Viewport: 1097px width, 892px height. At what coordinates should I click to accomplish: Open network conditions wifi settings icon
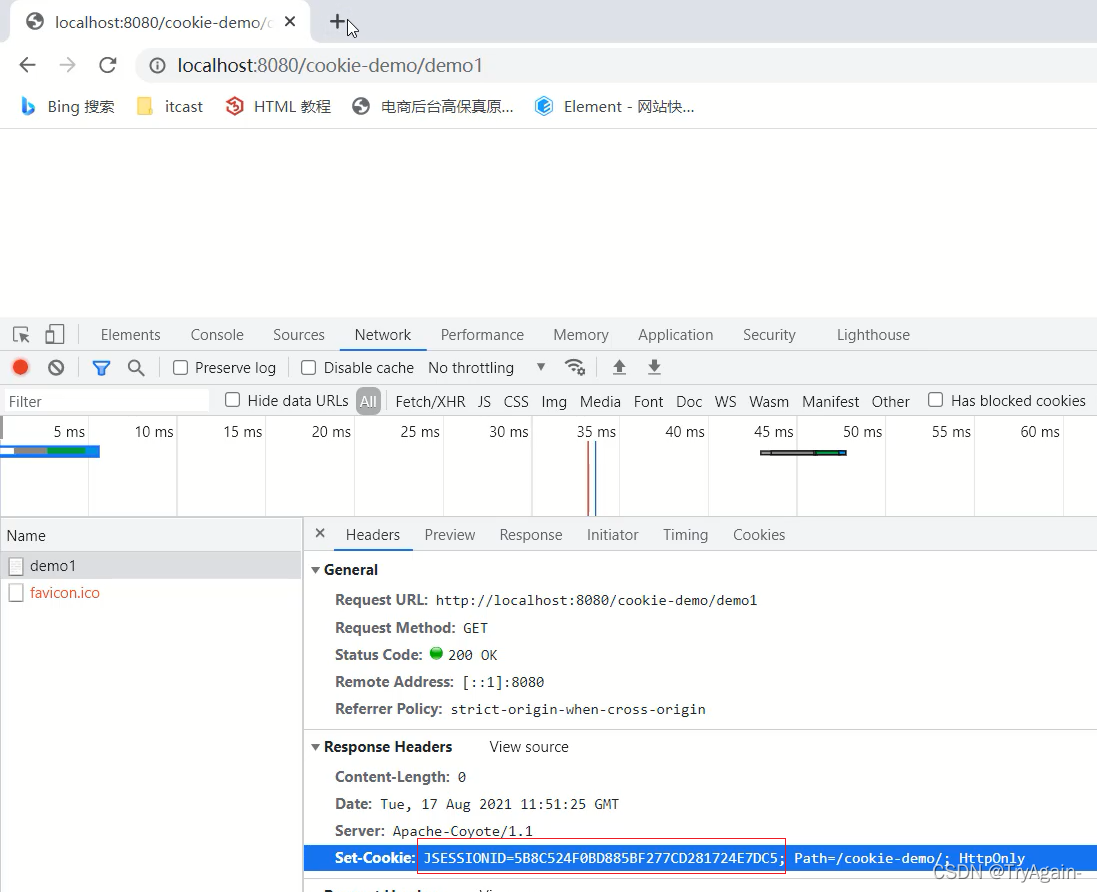tap(574, 367)
